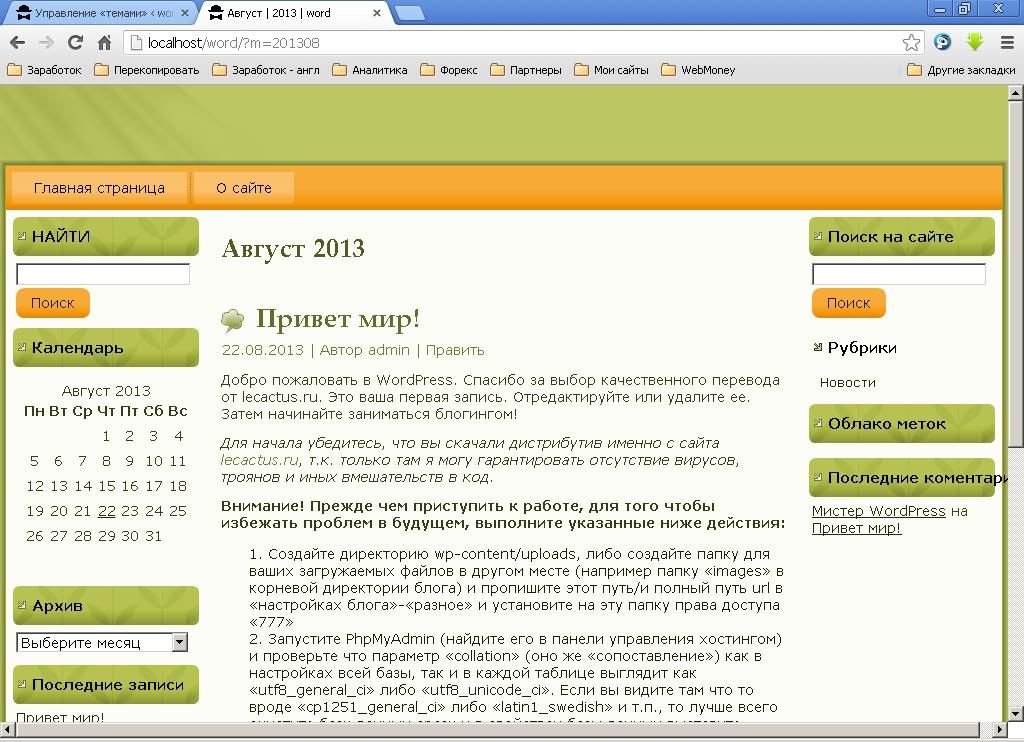Click the Календарь widget heading

(x=106, y=347)
